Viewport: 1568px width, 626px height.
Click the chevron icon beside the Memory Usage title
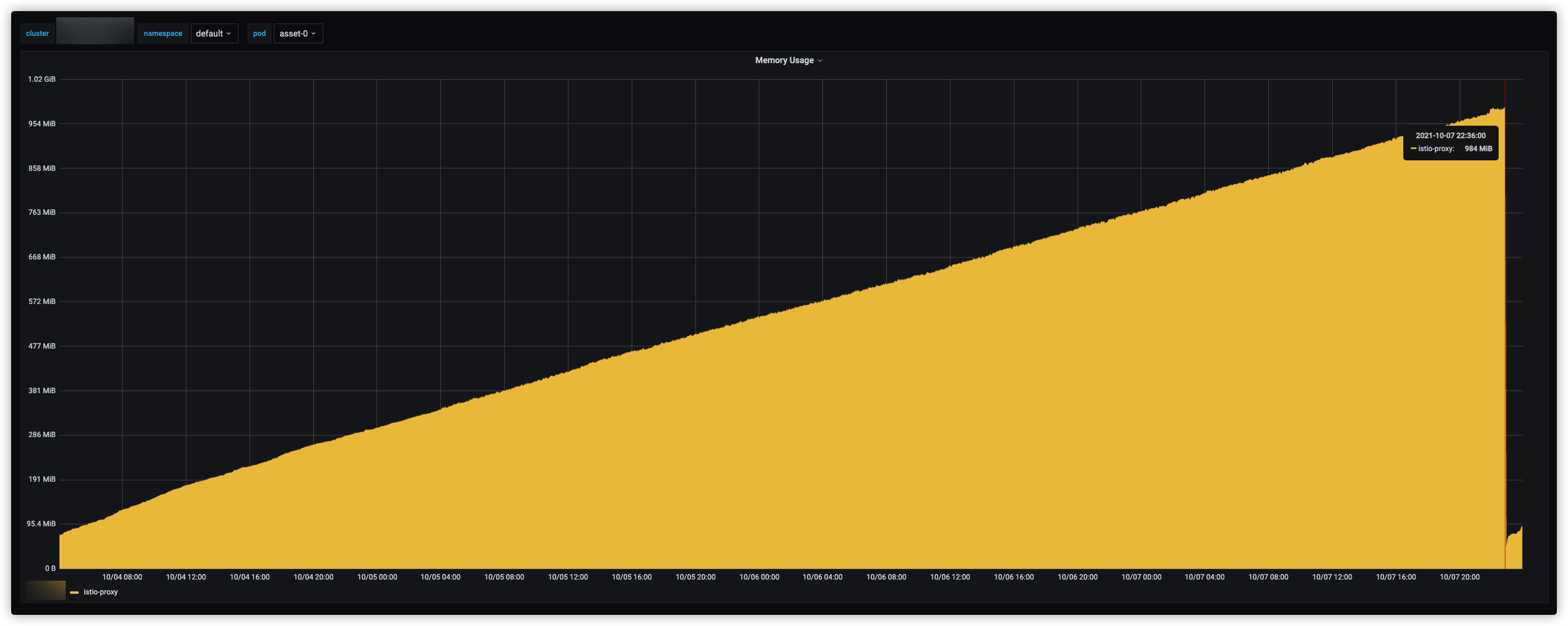point(821,60)
